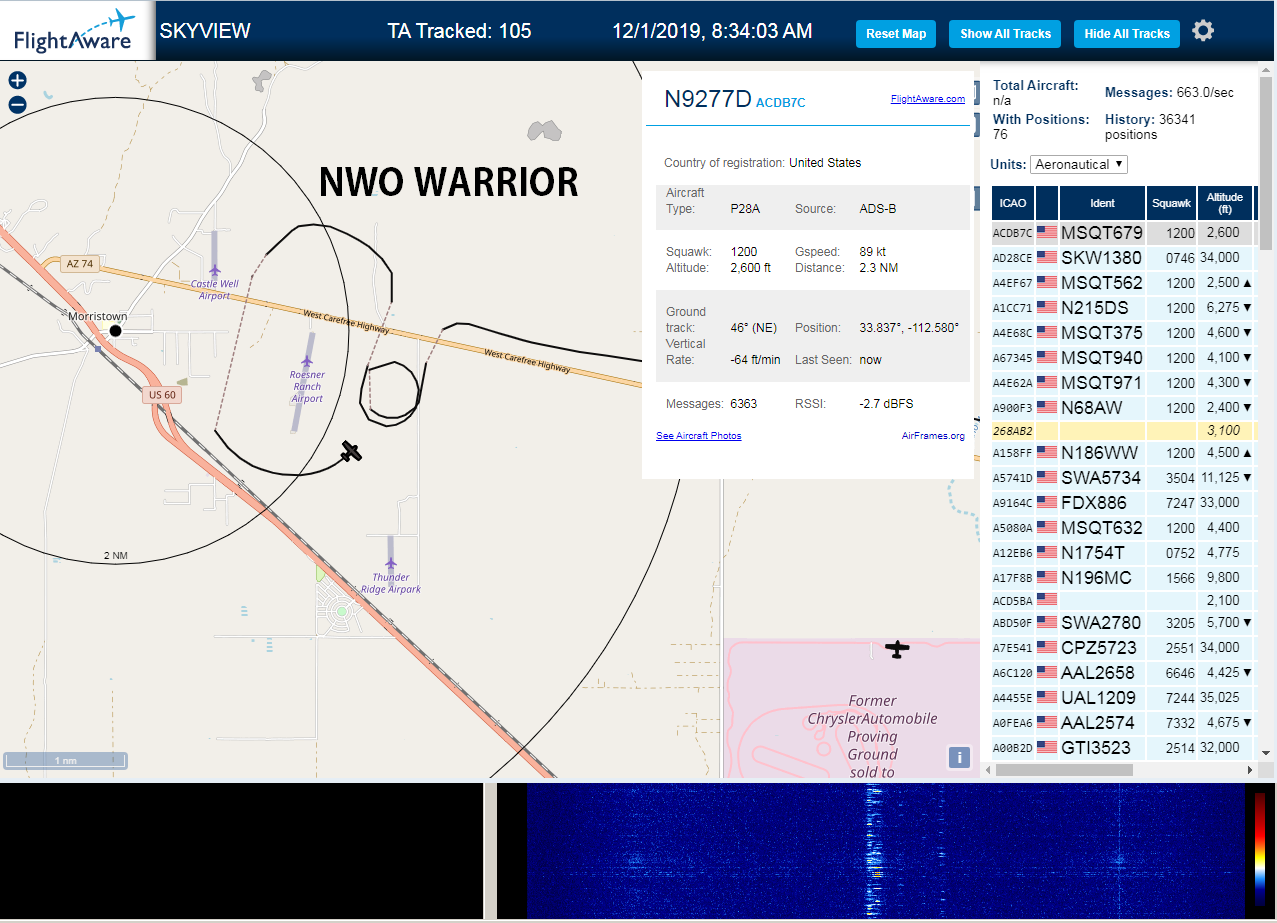Click the US 60 highway shield
1277x923 pixels.
click(162, 395)
